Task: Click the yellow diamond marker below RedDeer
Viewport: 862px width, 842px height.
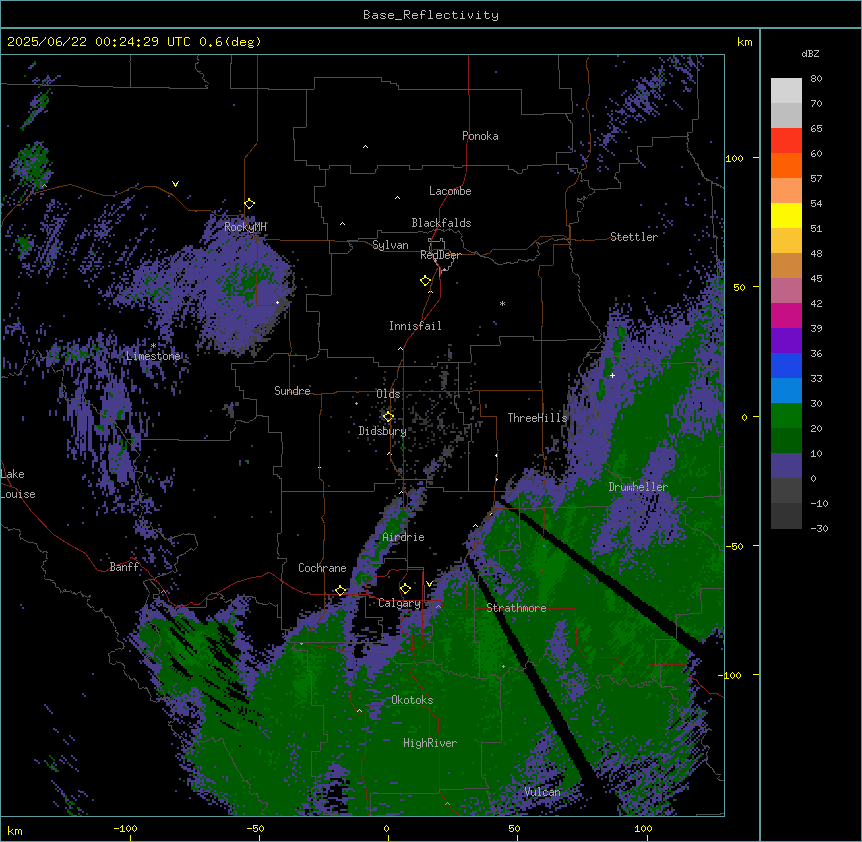Action: click(x=426, y=280)
